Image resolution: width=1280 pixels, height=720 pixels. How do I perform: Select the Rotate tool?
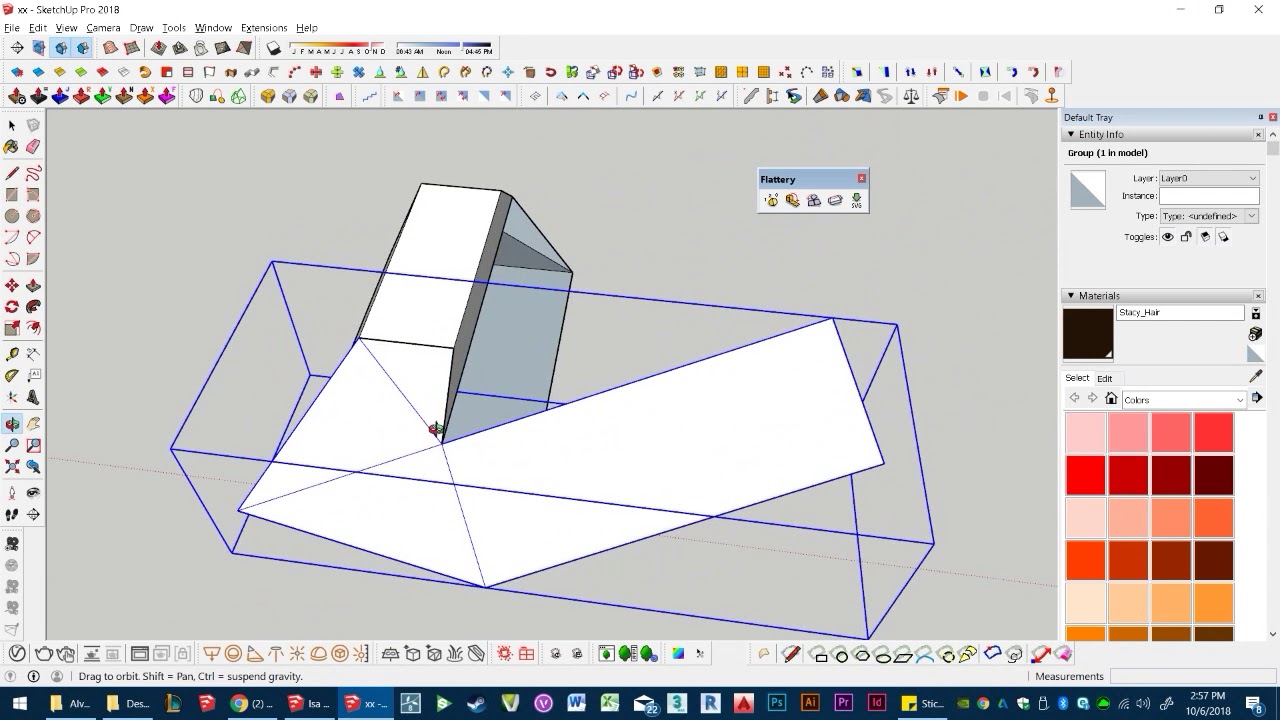(x=12, y=307)
